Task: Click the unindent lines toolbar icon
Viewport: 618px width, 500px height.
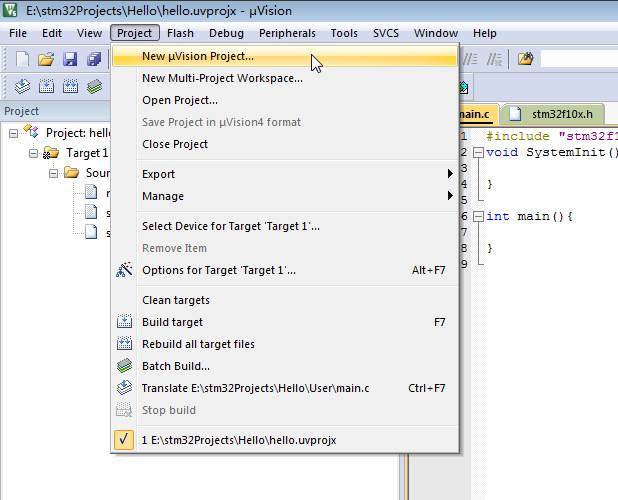Action: 494,59
